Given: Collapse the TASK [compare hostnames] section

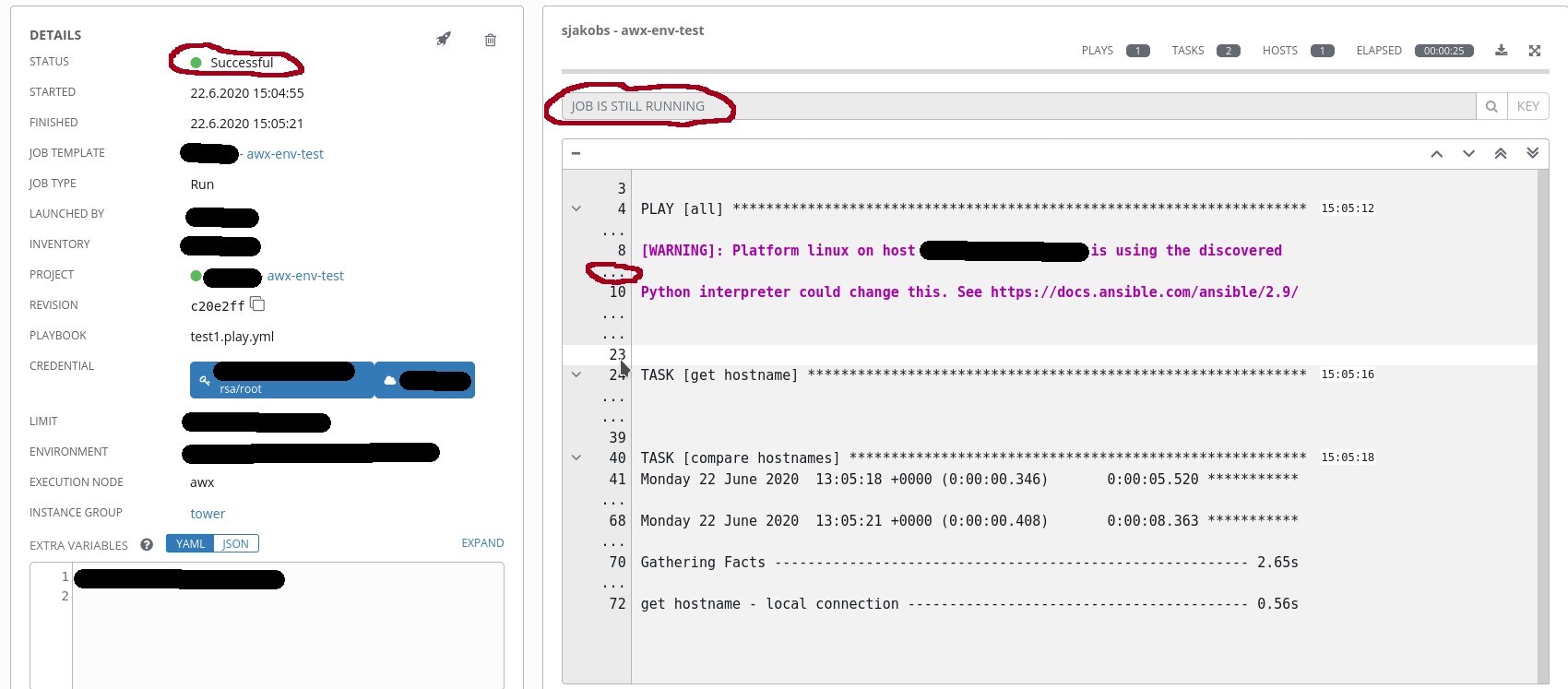Looking at the screenshot, I should click(x=576, y=457).
